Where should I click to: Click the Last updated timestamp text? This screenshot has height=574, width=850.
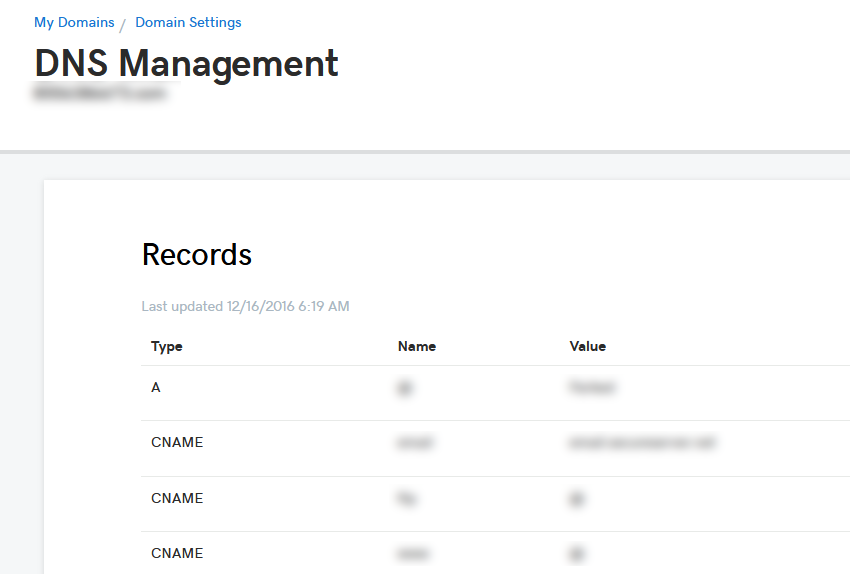click(x=245, y=306)
